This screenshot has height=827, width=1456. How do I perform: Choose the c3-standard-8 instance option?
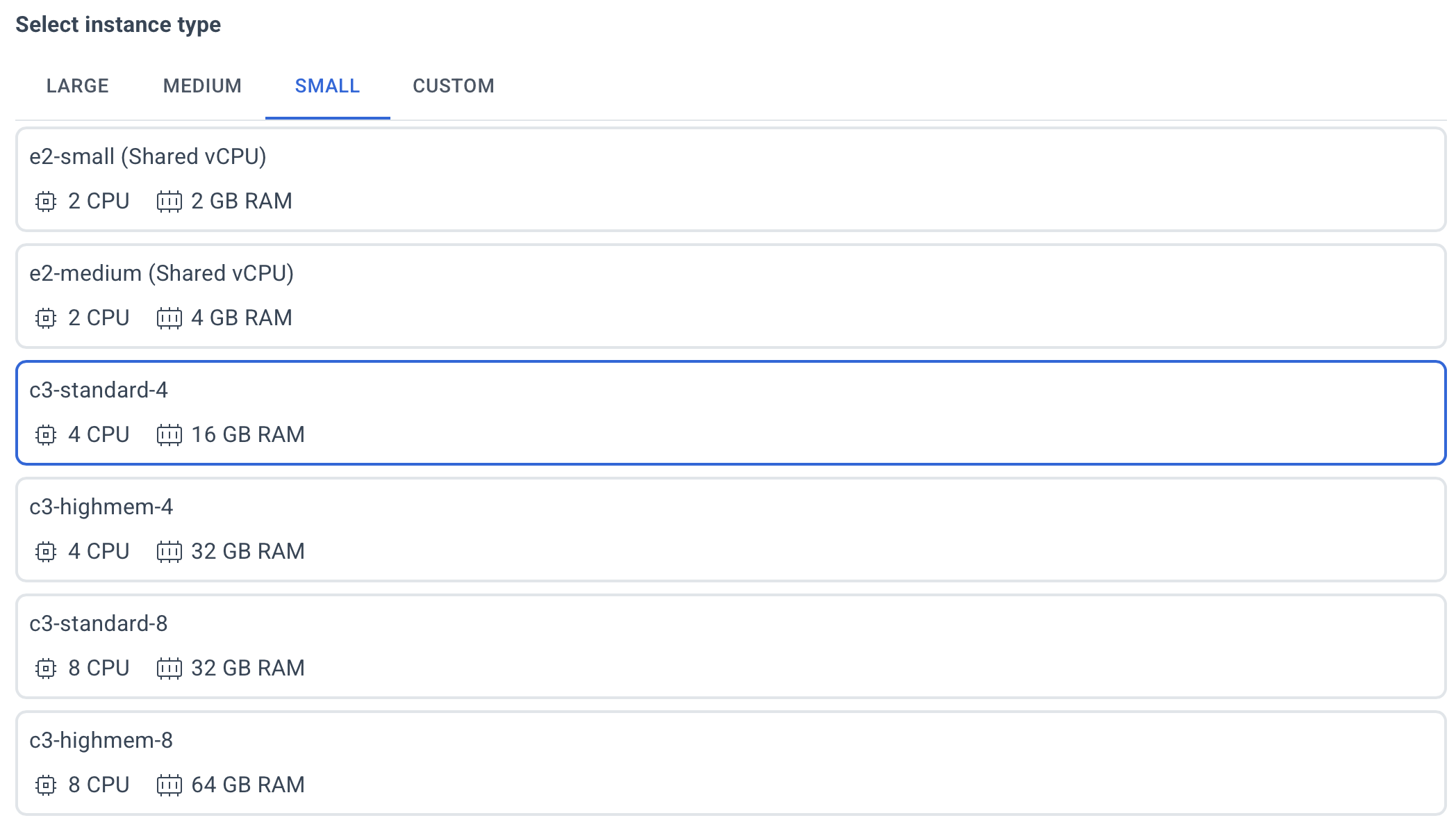pyautogui.click(x=730, y=646)
